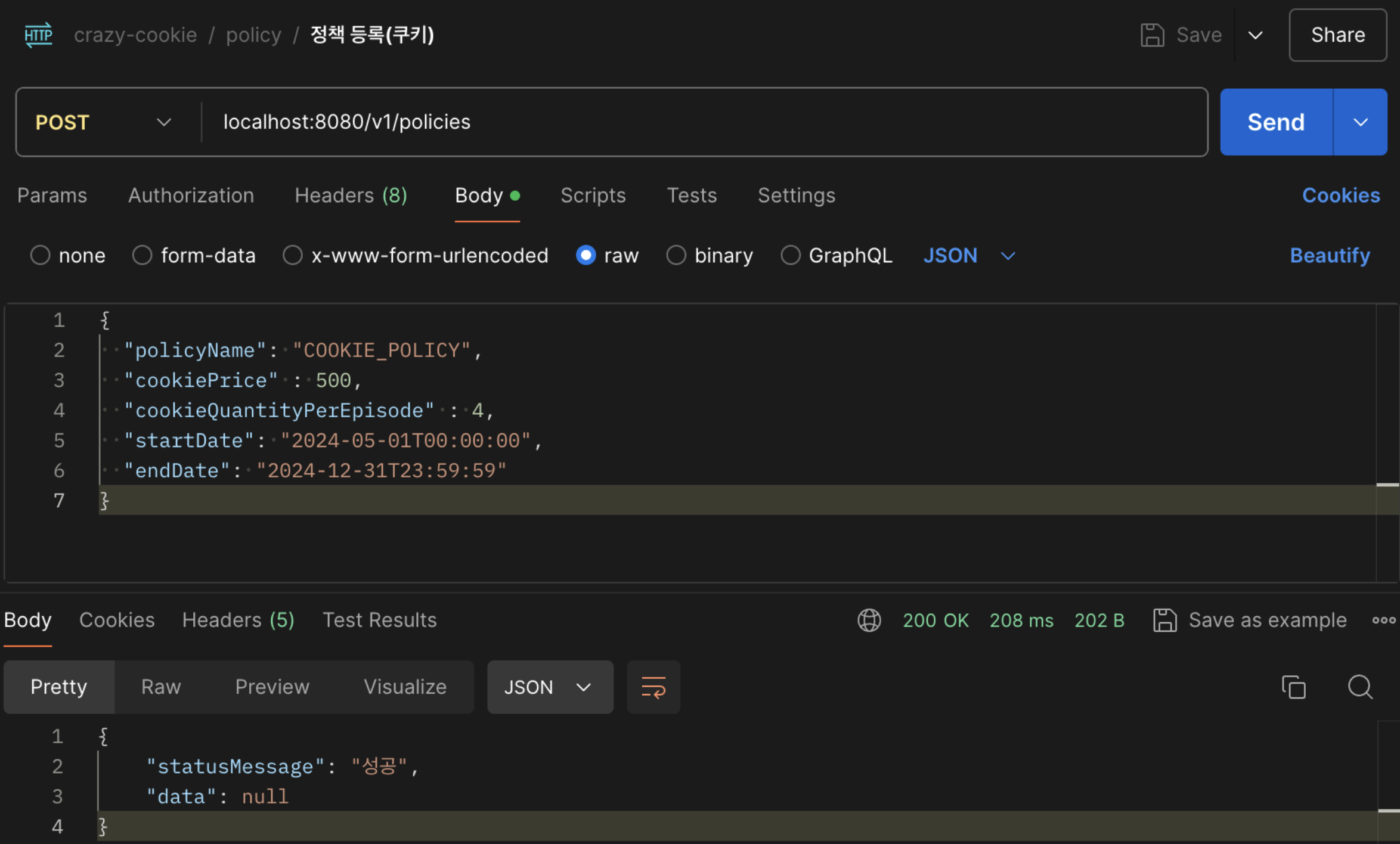Click the Save floppy disk icon
The image size is (1400, 844).
1152,35
